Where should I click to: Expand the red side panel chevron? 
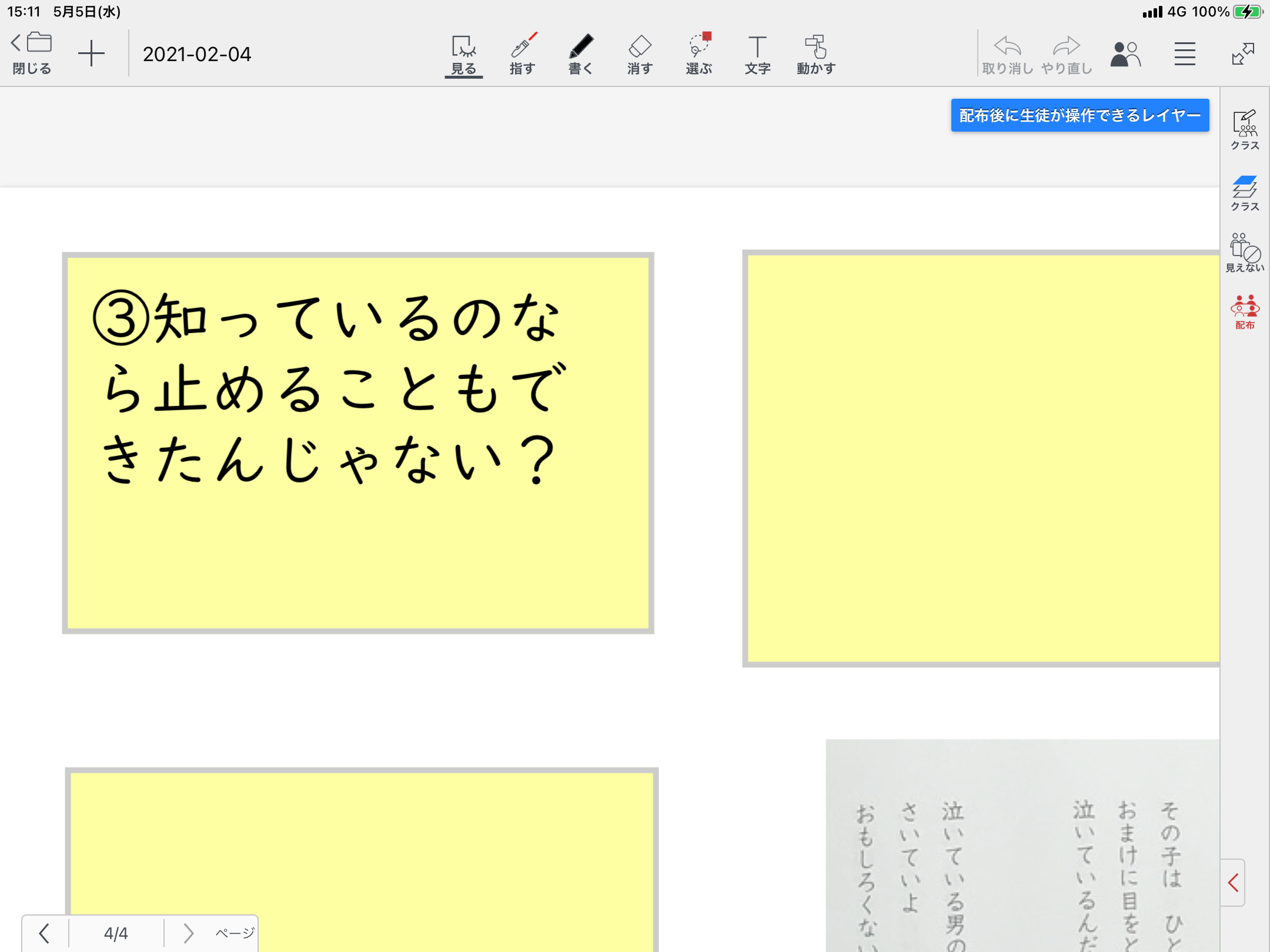point(1234,882)
